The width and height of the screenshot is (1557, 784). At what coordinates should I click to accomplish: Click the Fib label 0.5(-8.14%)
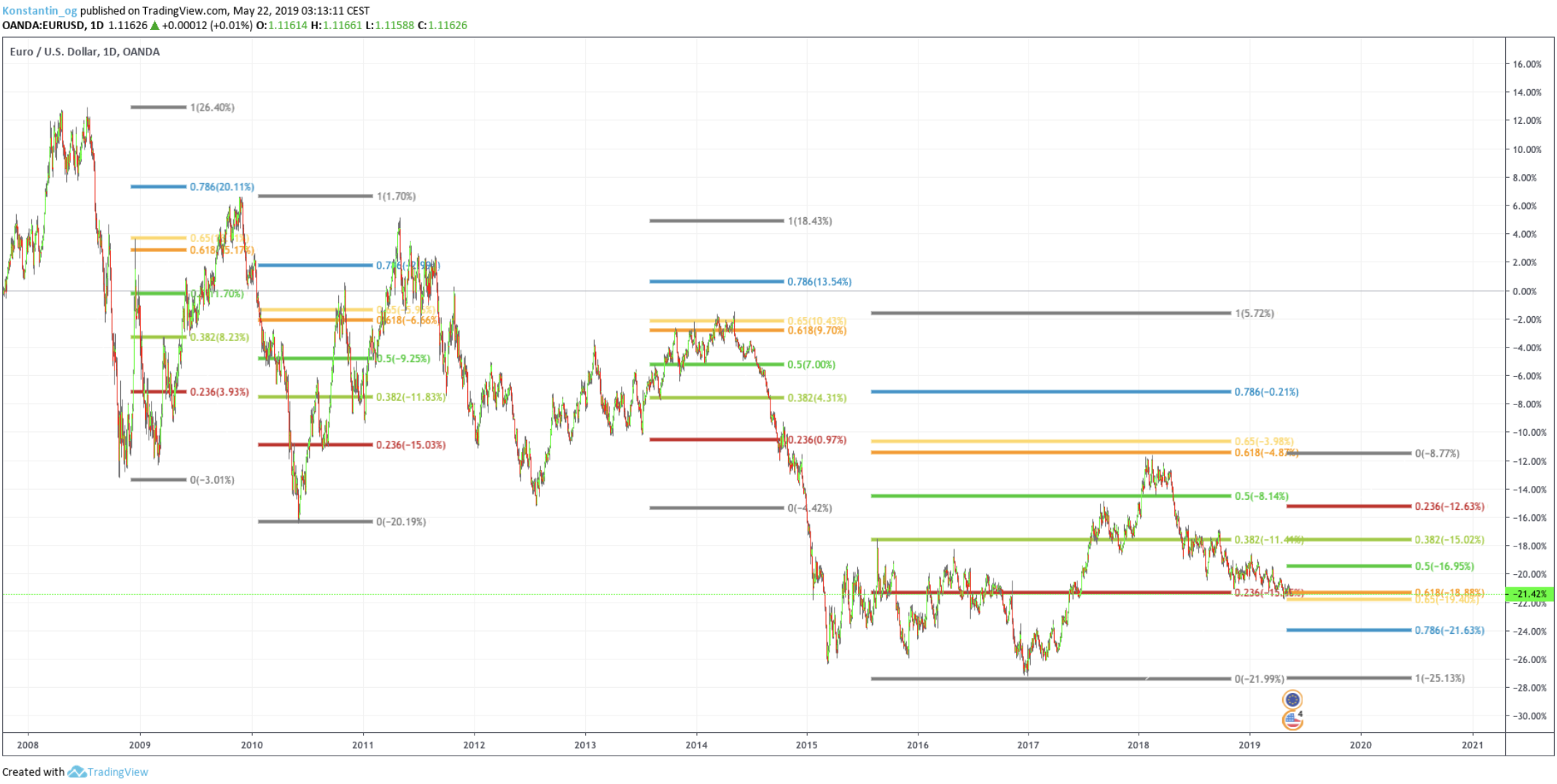pos(1262,496)
